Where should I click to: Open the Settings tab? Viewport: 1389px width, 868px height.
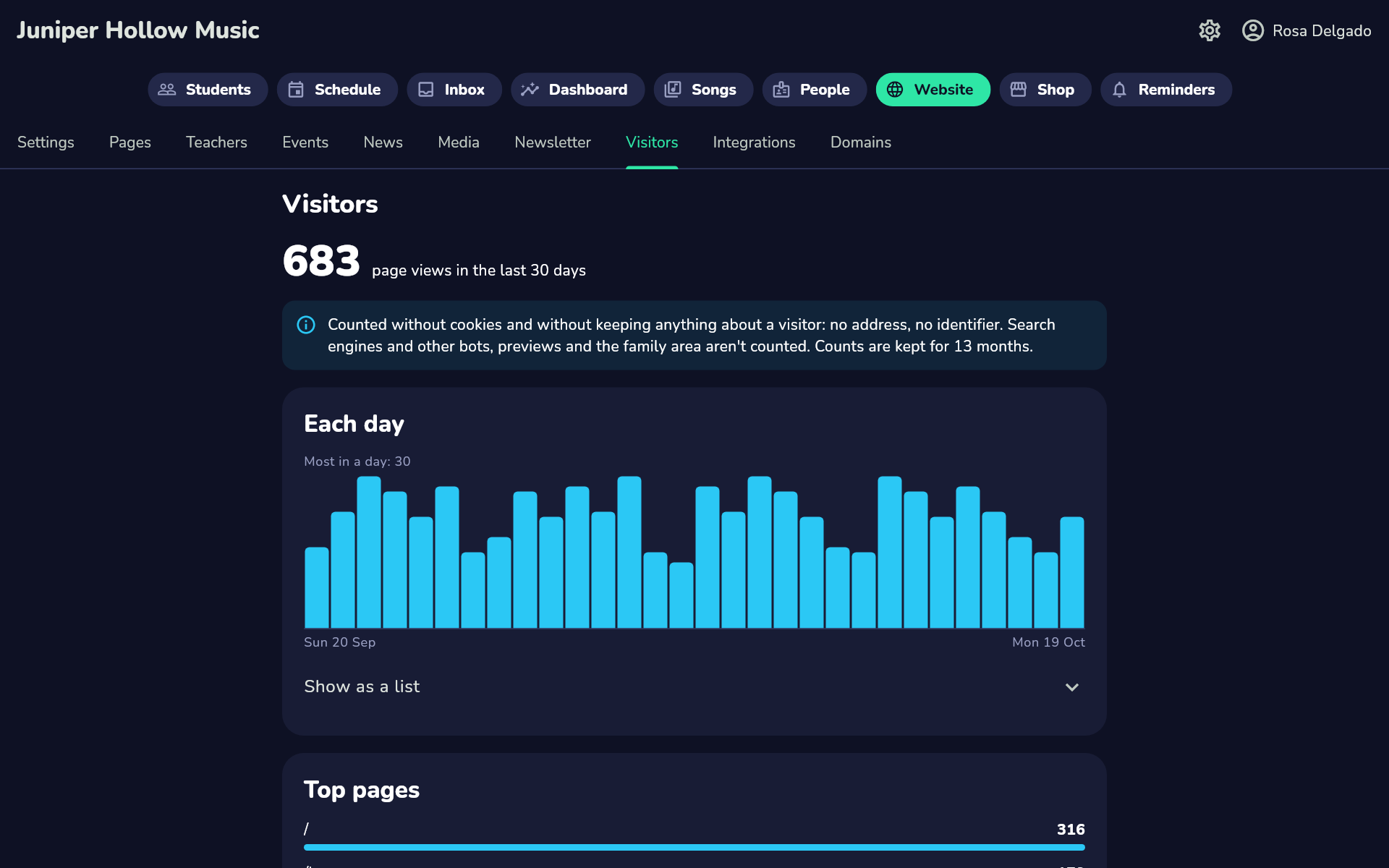point(46,142)
